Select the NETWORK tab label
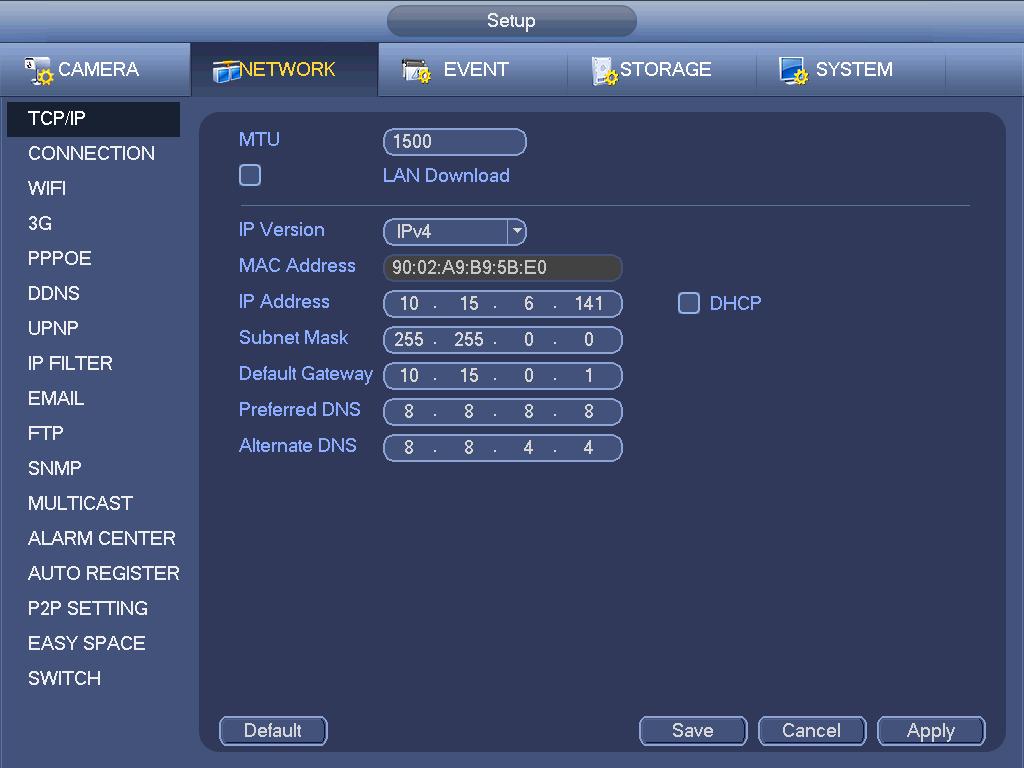The image size is (1024, 768). coord(287,69)
